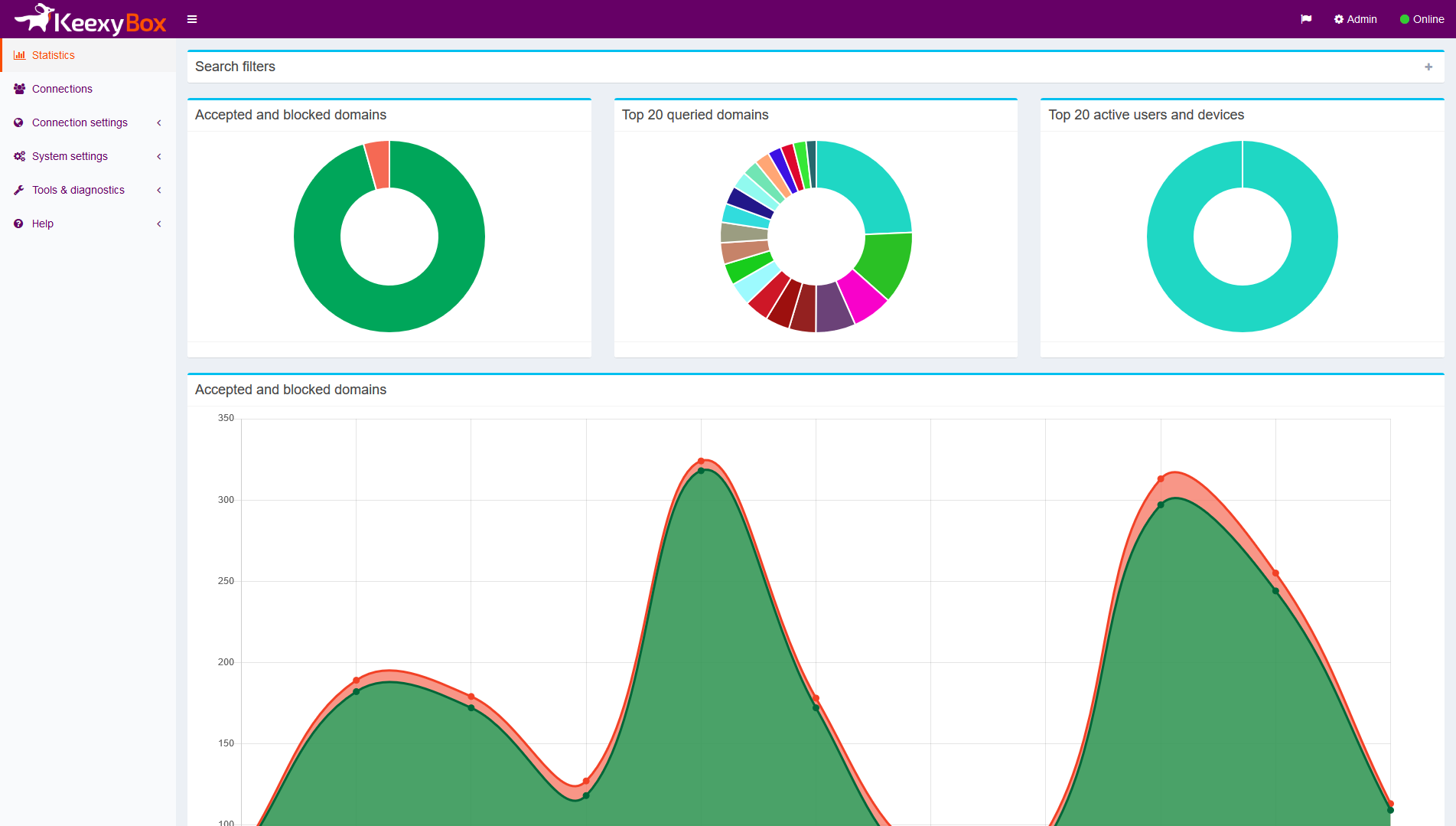Viewport: 1456px width, 826px height.
Task: Click the Tools & diagnostics wrench icon
Action: [x=18, y=190]
